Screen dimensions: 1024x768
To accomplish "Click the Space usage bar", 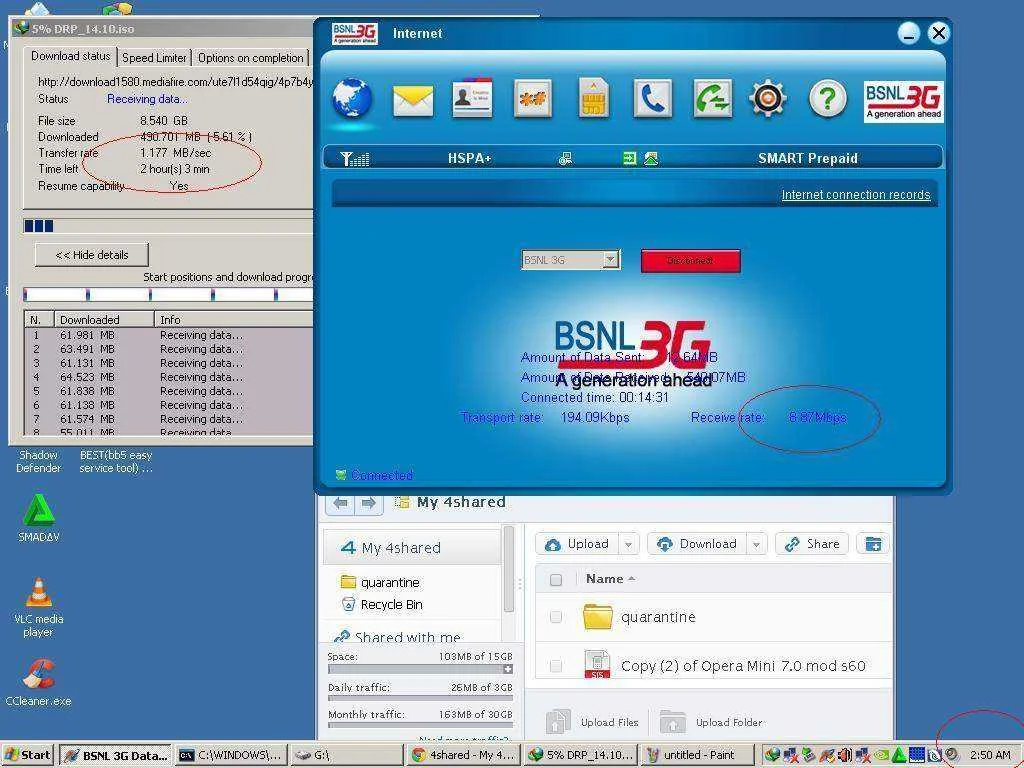I will point(420,669).
